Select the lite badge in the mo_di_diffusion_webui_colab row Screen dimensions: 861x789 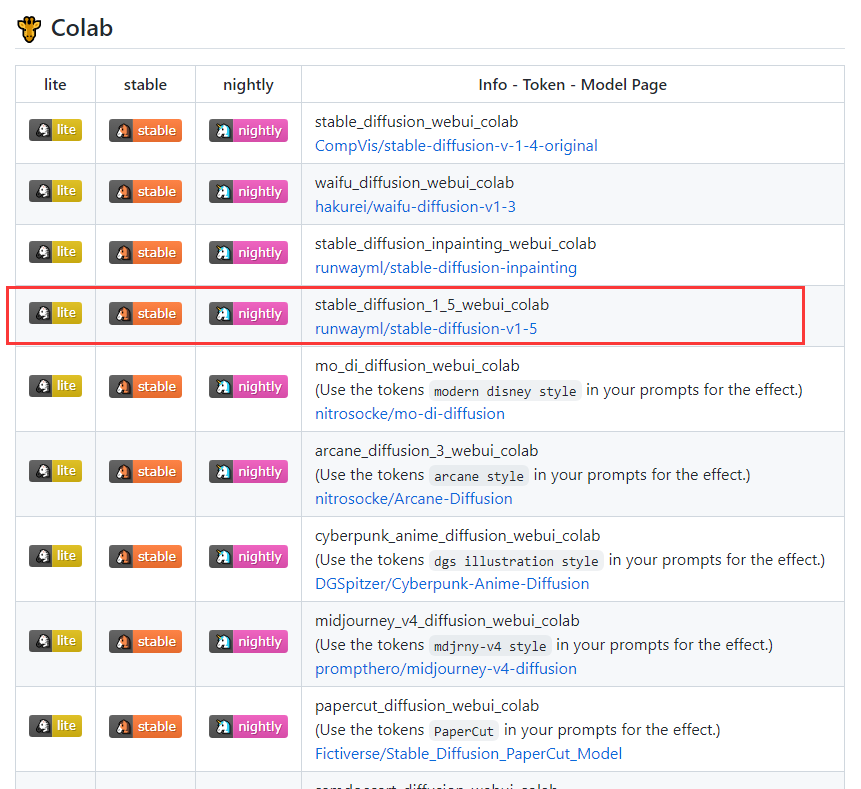(x=55, y=386)
